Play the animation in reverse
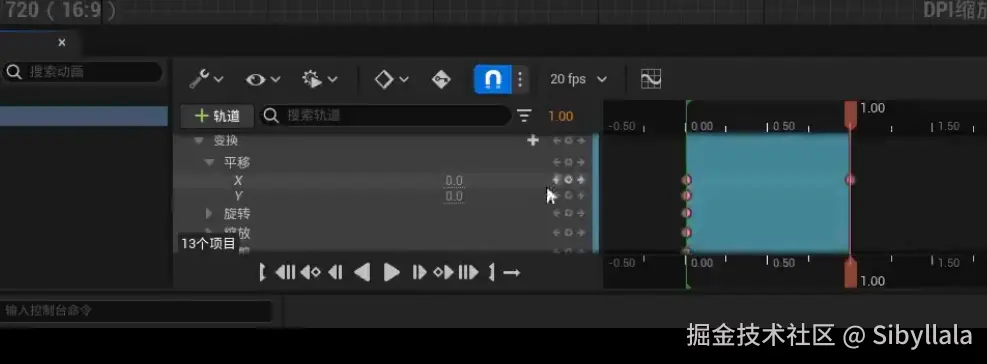 (362, 272)
